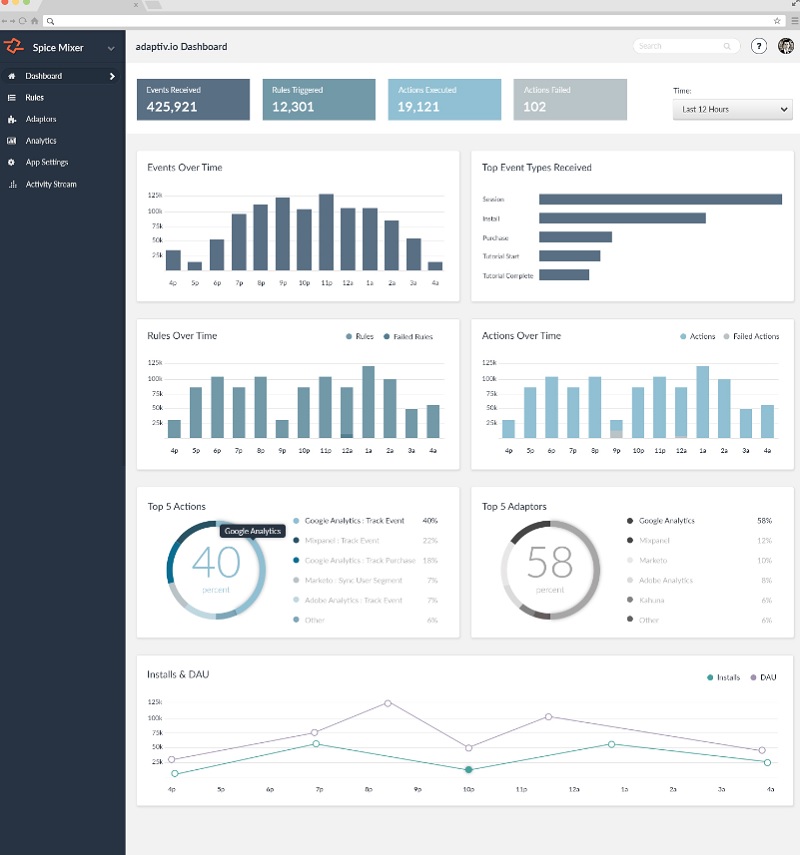Screen dimensions: 800x855
Task: Click the 1a bar in Actions Over Time
Action: coord(703,402)
